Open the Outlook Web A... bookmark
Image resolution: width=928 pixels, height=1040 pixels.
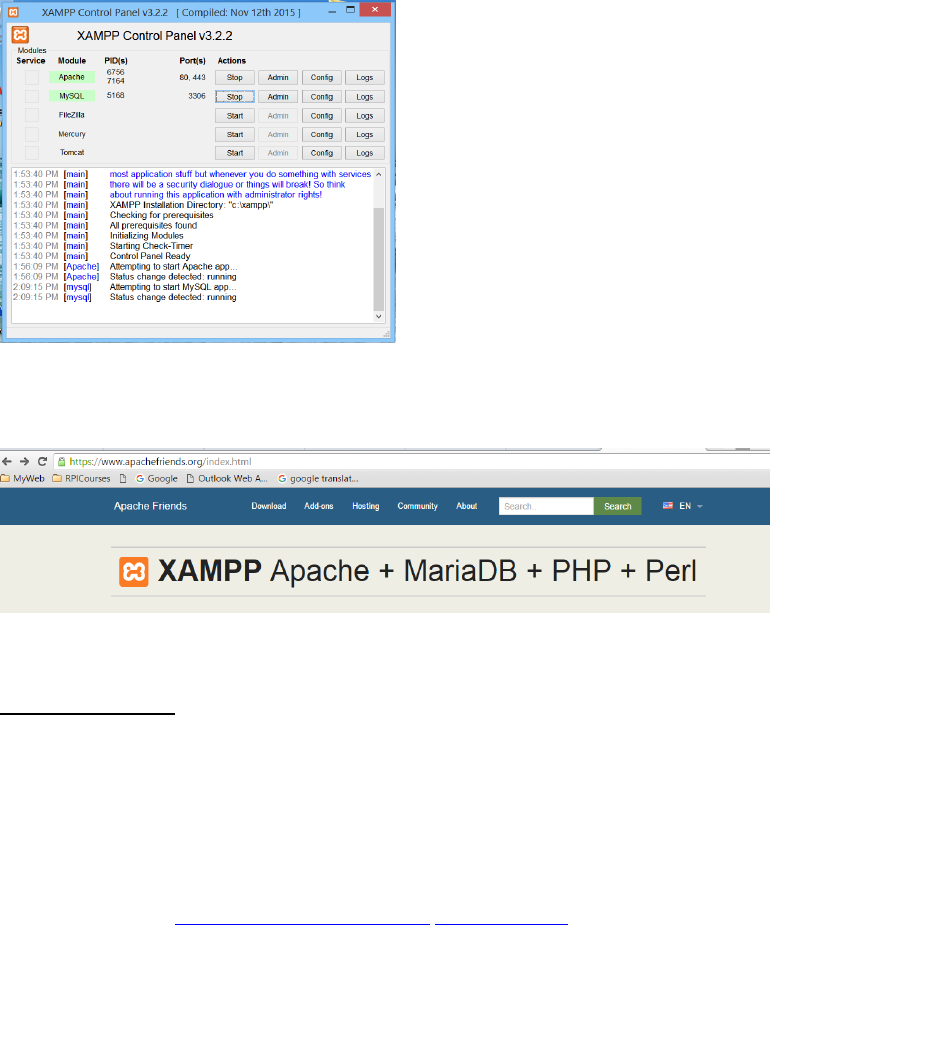pyautogui.click(x=227, y=478)
